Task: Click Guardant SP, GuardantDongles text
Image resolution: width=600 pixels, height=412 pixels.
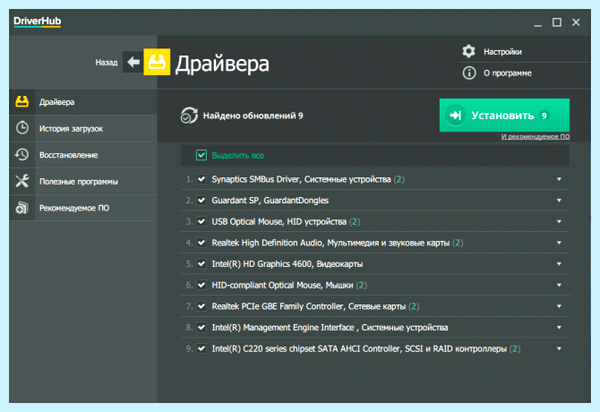Action: pos(270,200)
